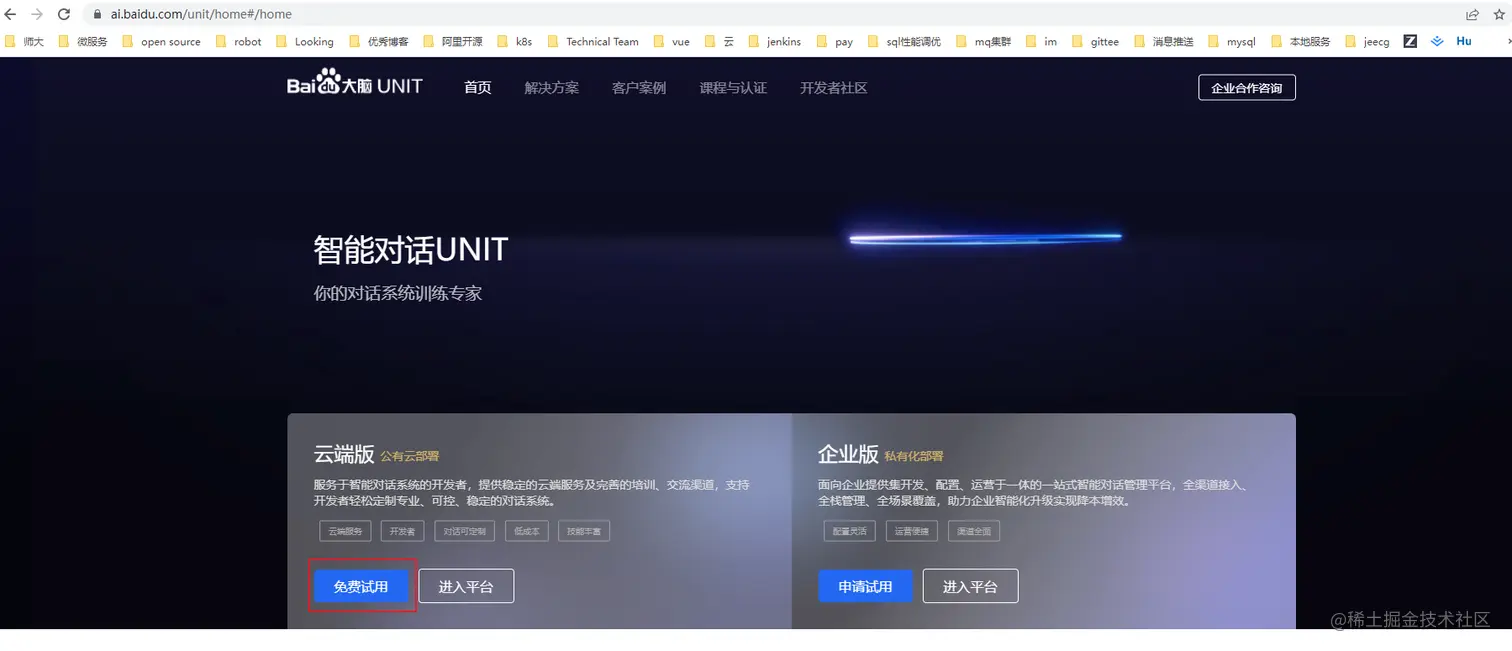Click the 云端服务 tag

[346, 531]
